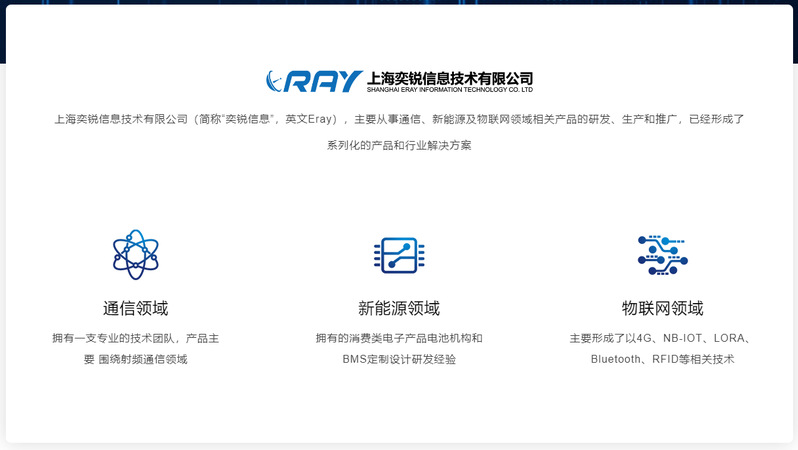798x450 pixels.
Task: Click the text BMS定制设计研发经验
Action: click(x=399, y=359)
